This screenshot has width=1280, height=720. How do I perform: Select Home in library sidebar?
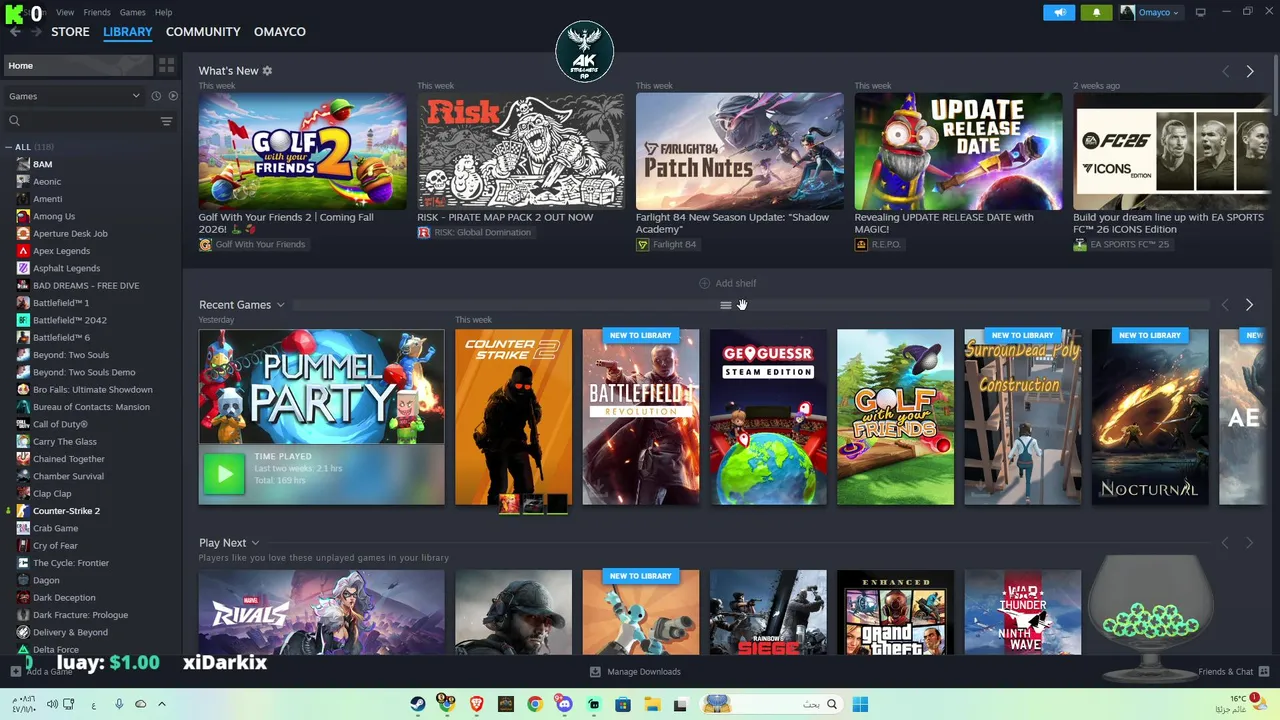point(78,65)
